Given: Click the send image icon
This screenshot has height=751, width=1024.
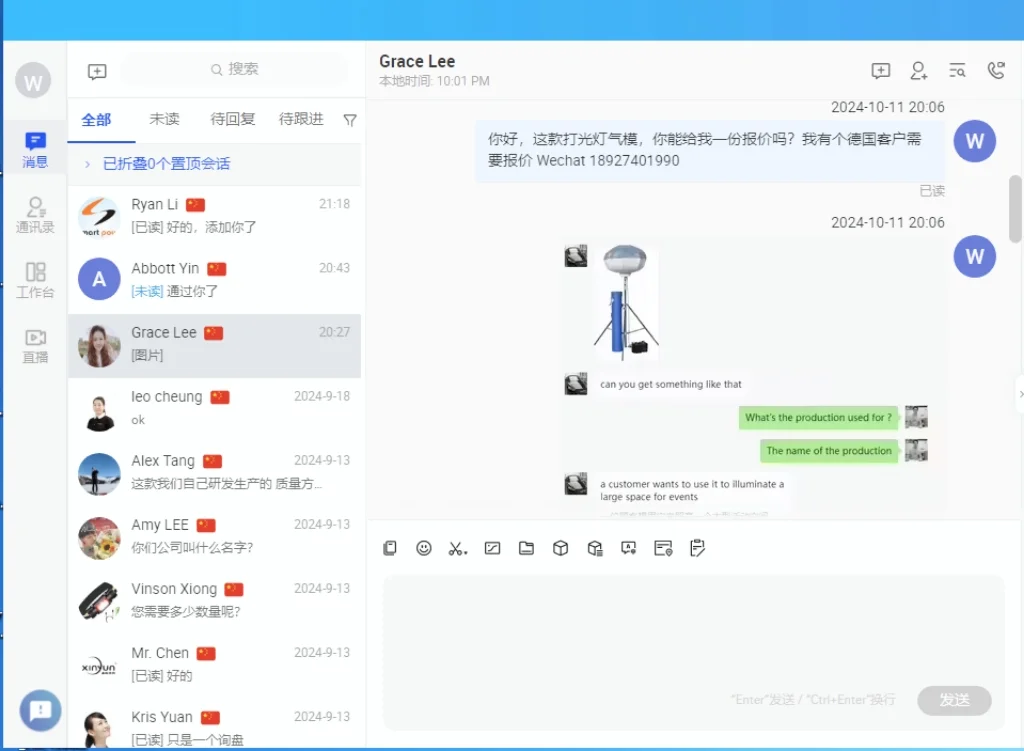Looking at the screenshot, I should click(x=492, y=548).
